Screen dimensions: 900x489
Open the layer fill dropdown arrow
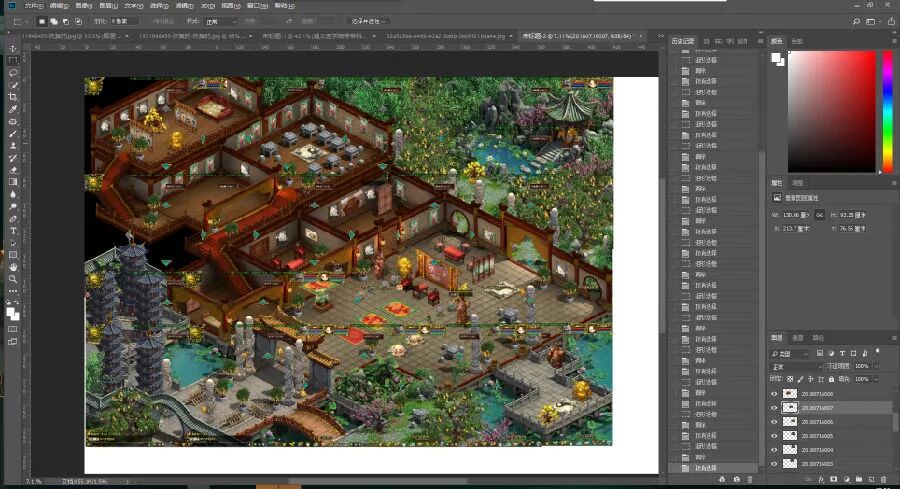coord(876,379)
